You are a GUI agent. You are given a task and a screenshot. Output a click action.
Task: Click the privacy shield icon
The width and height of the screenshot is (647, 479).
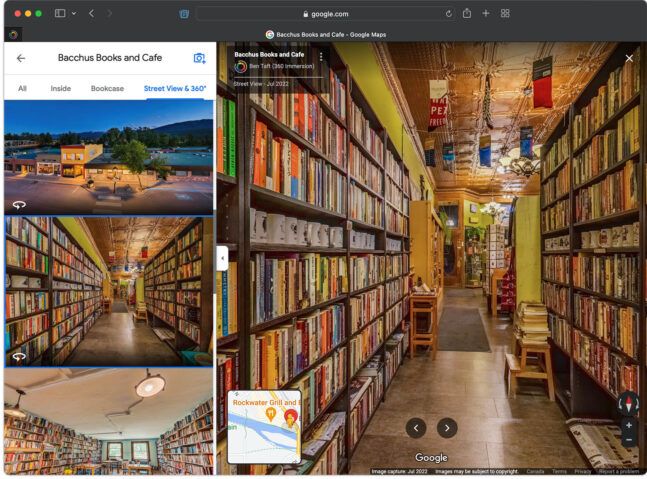(x=184, y=14)
